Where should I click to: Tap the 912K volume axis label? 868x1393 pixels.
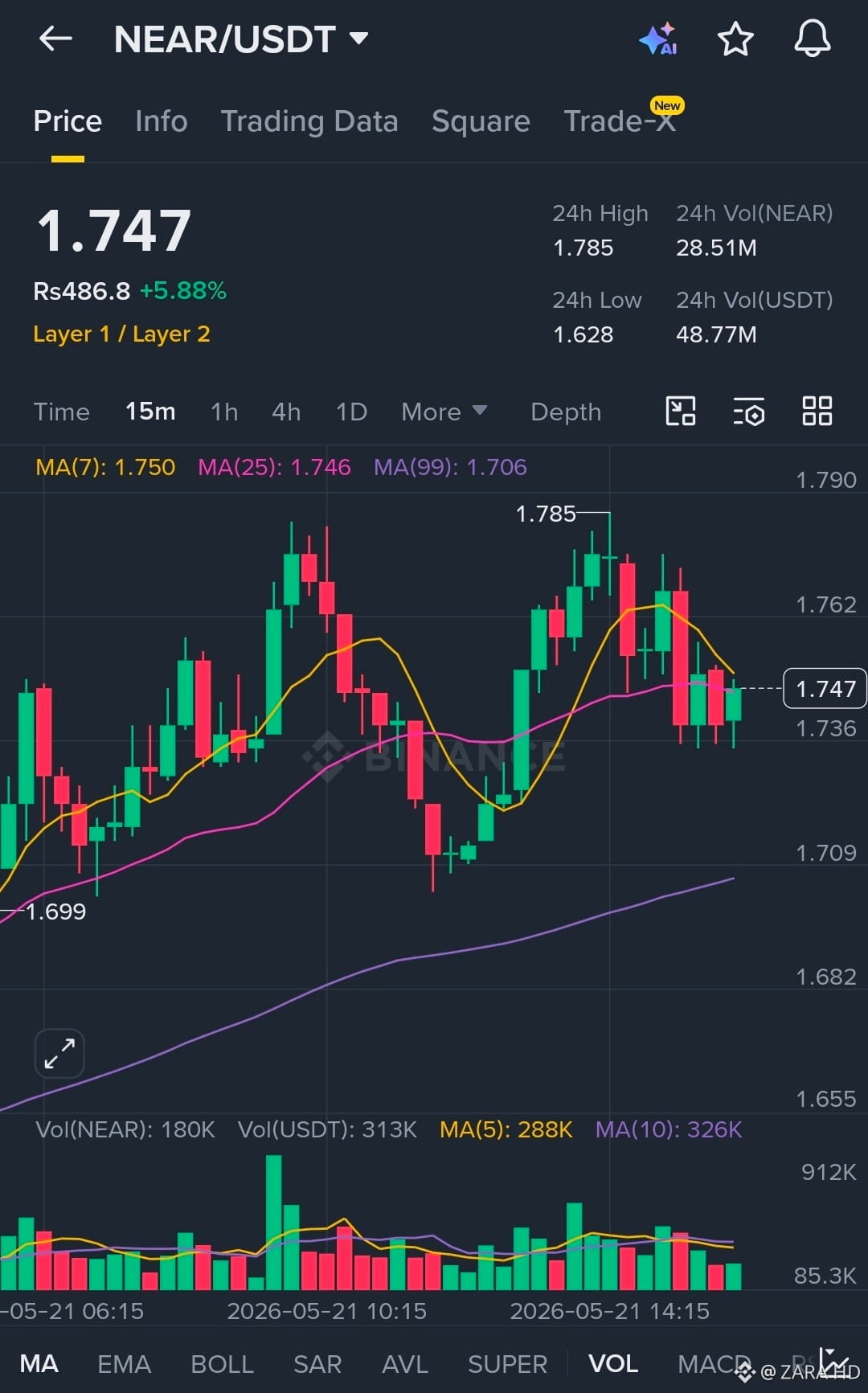[829, 1172]
